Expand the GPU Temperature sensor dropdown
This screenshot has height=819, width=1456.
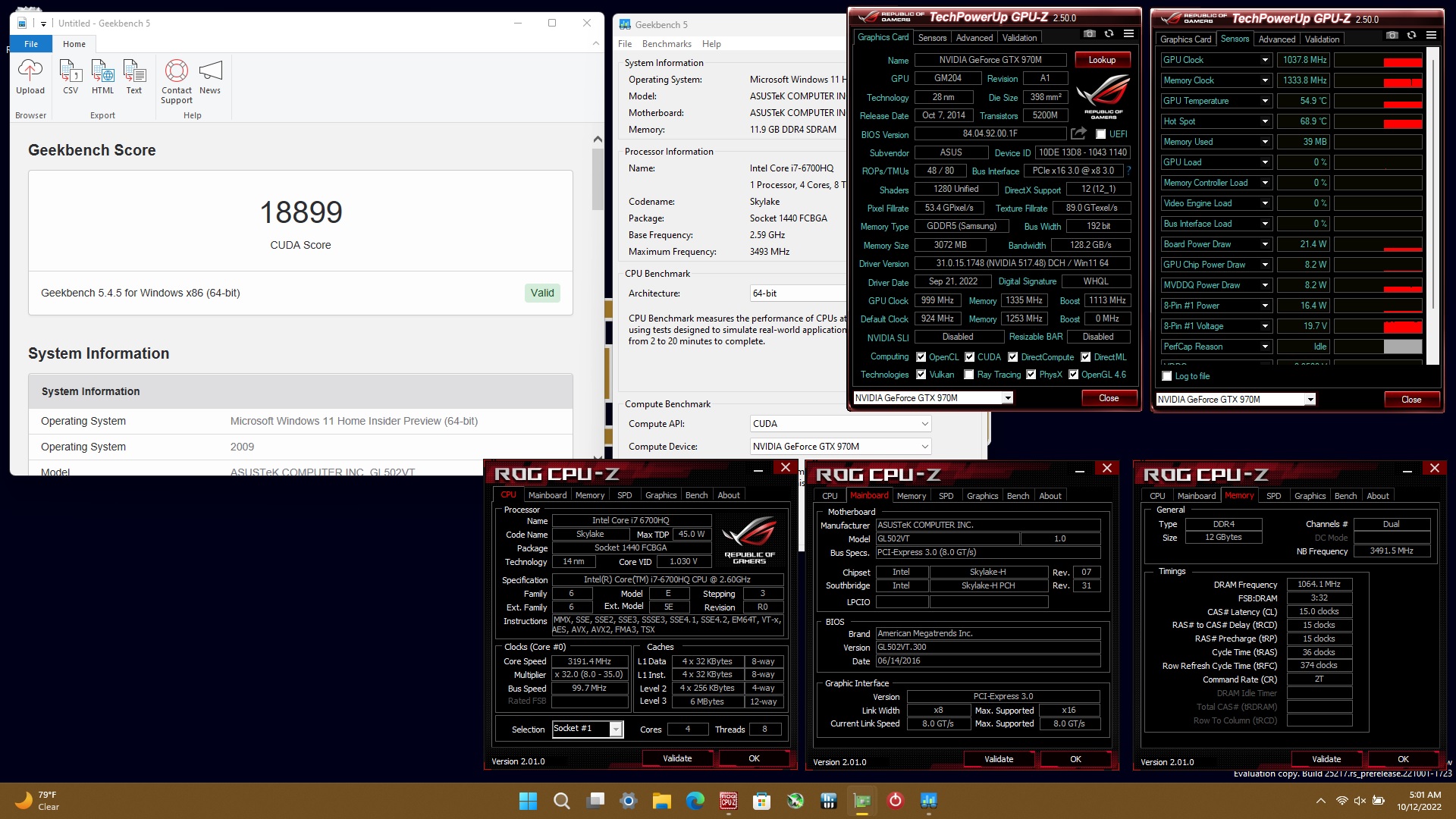tap(1265, 101)
